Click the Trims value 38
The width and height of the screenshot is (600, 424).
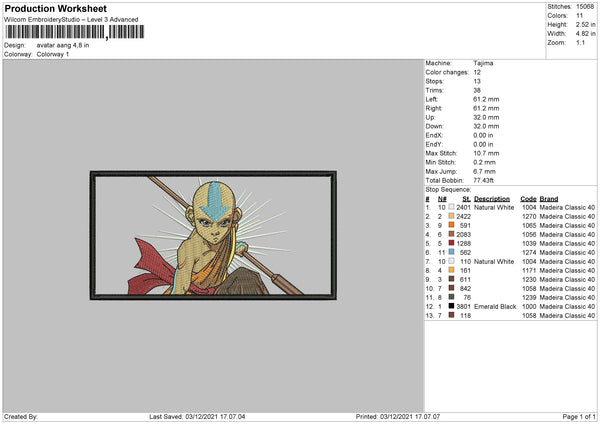pos(477,90)
